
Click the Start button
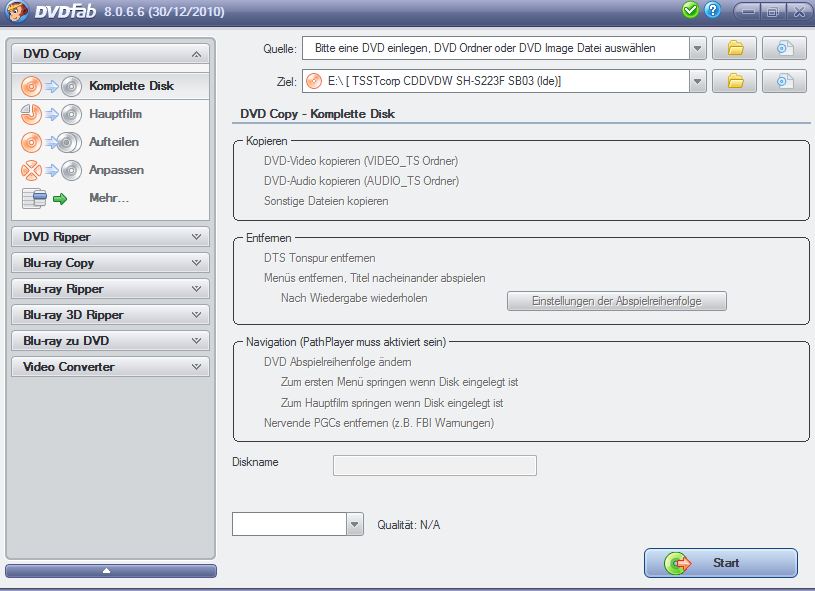tap(720, 563)
